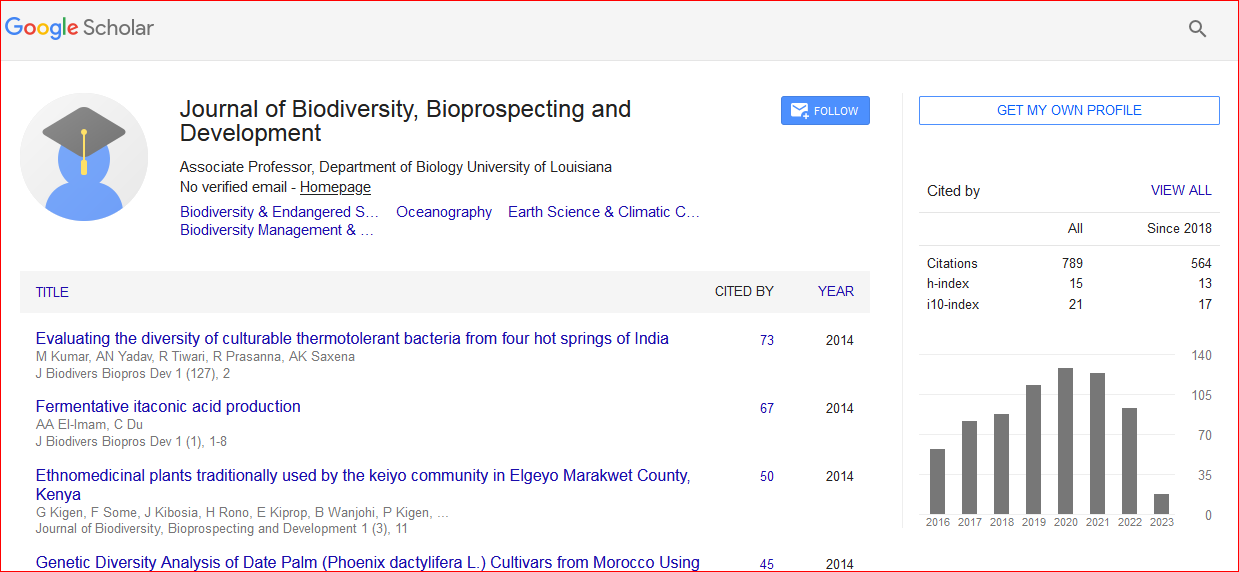The image size is (1239, 572).
Task: Open Biodiversity Management interest tag
Action: [x=276, y=230]
